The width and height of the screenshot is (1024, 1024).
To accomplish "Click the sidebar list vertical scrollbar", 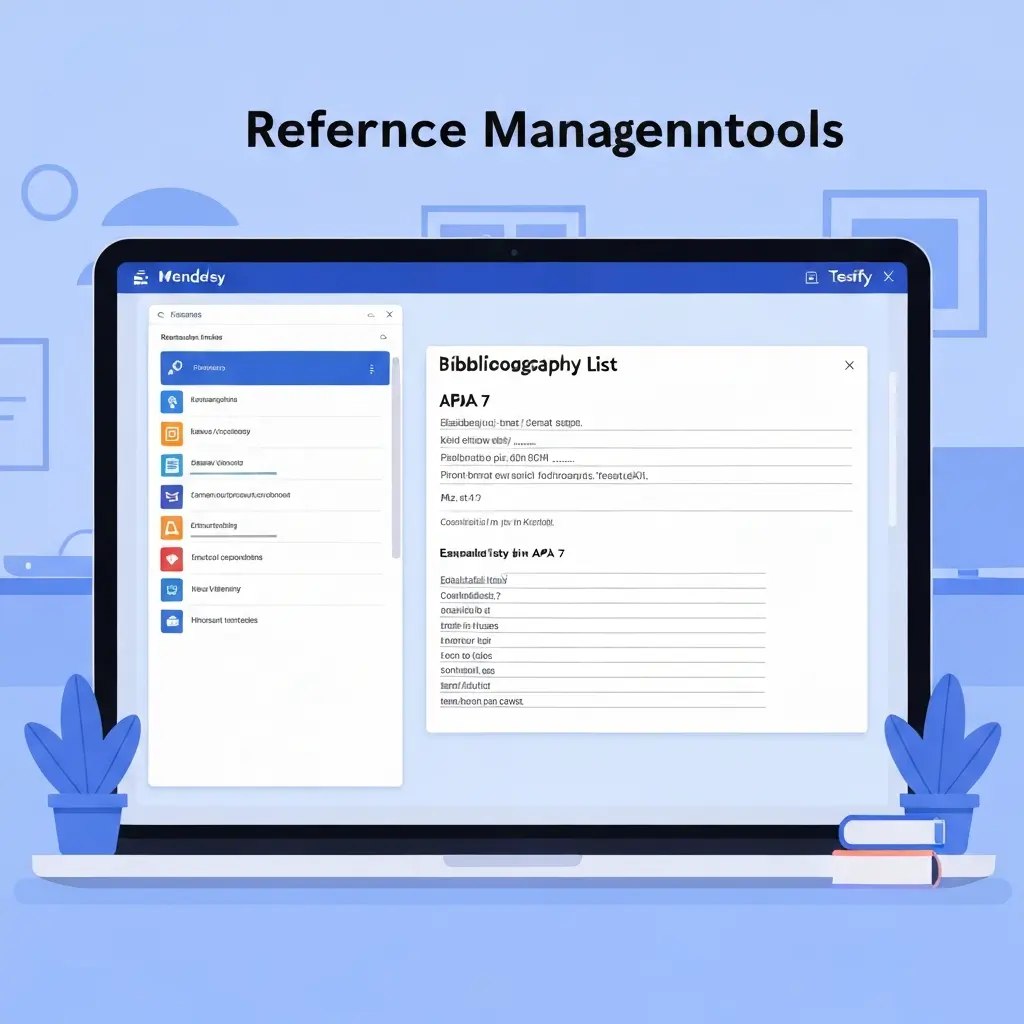I will click(x=396, y=457).
